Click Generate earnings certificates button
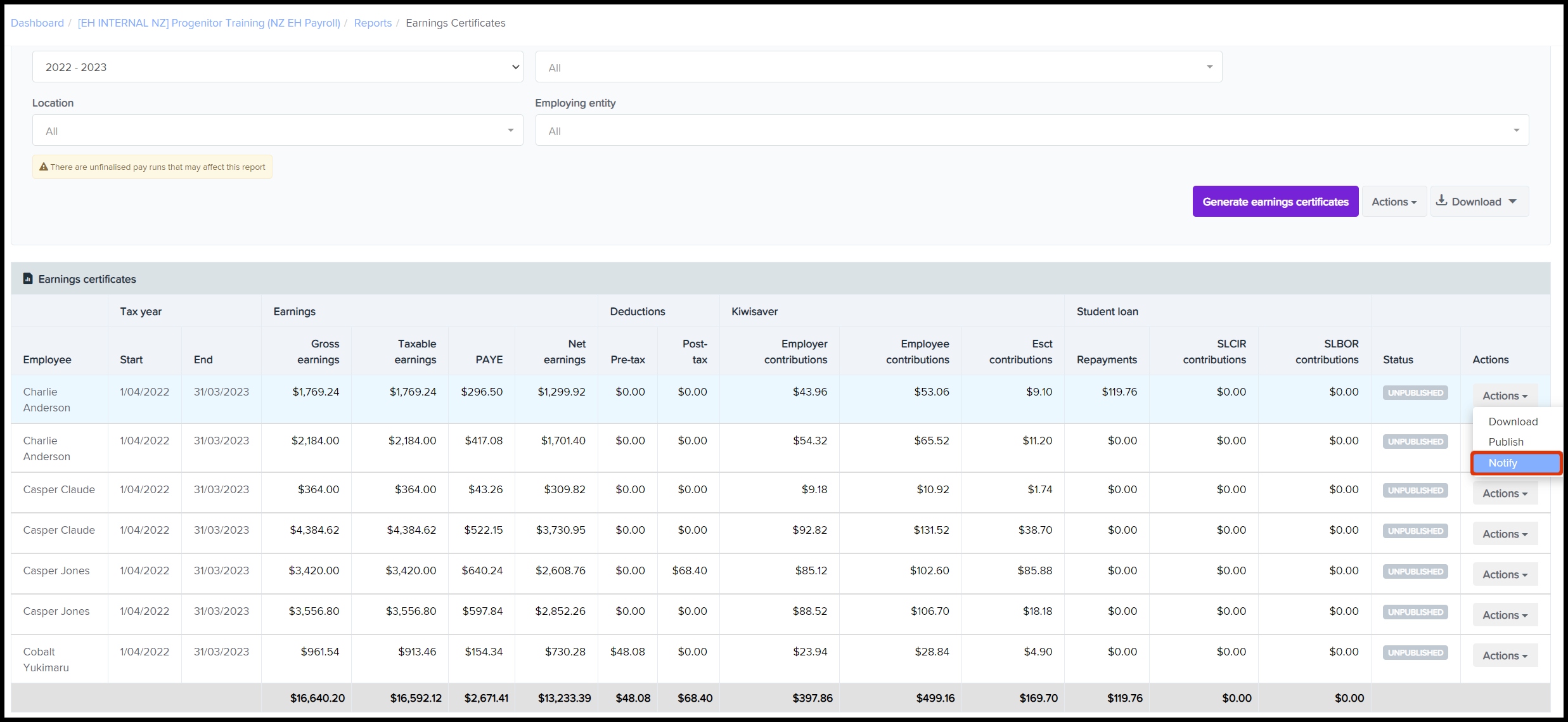1568x722 pixels. 1275,202
